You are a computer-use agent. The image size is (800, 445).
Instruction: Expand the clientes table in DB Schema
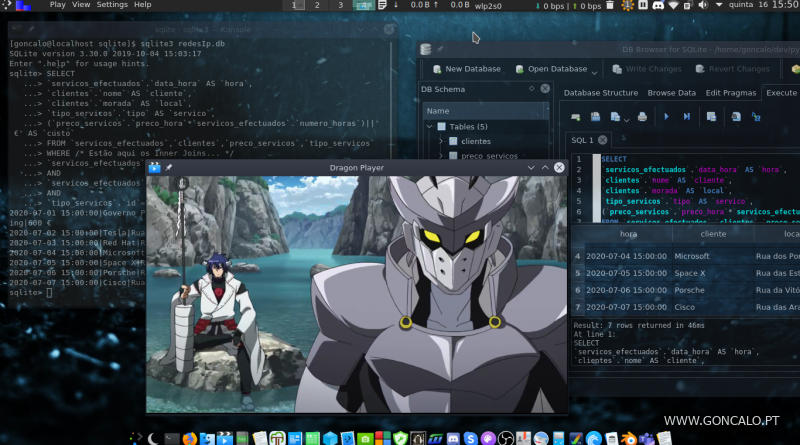(x=439, y=142)
